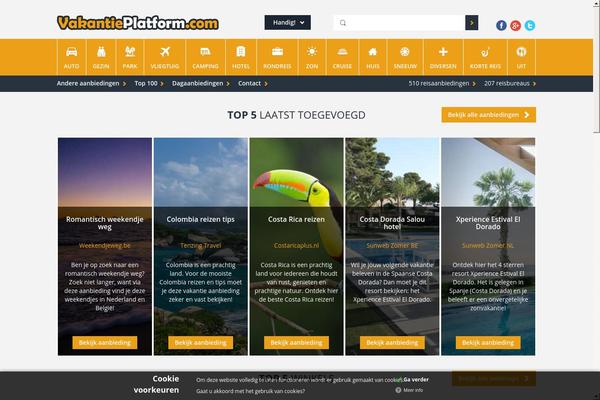Open the Sunweb Zomer BE provider link
600x400 pixels.
[392, 246]
